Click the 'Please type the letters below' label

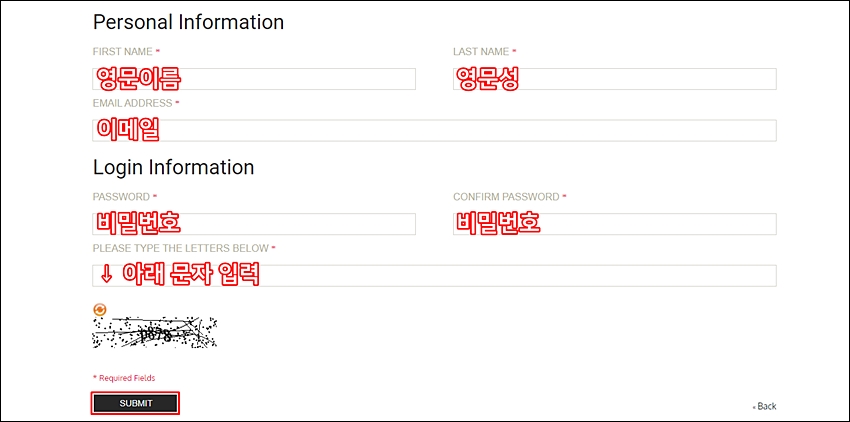[181, 248]
